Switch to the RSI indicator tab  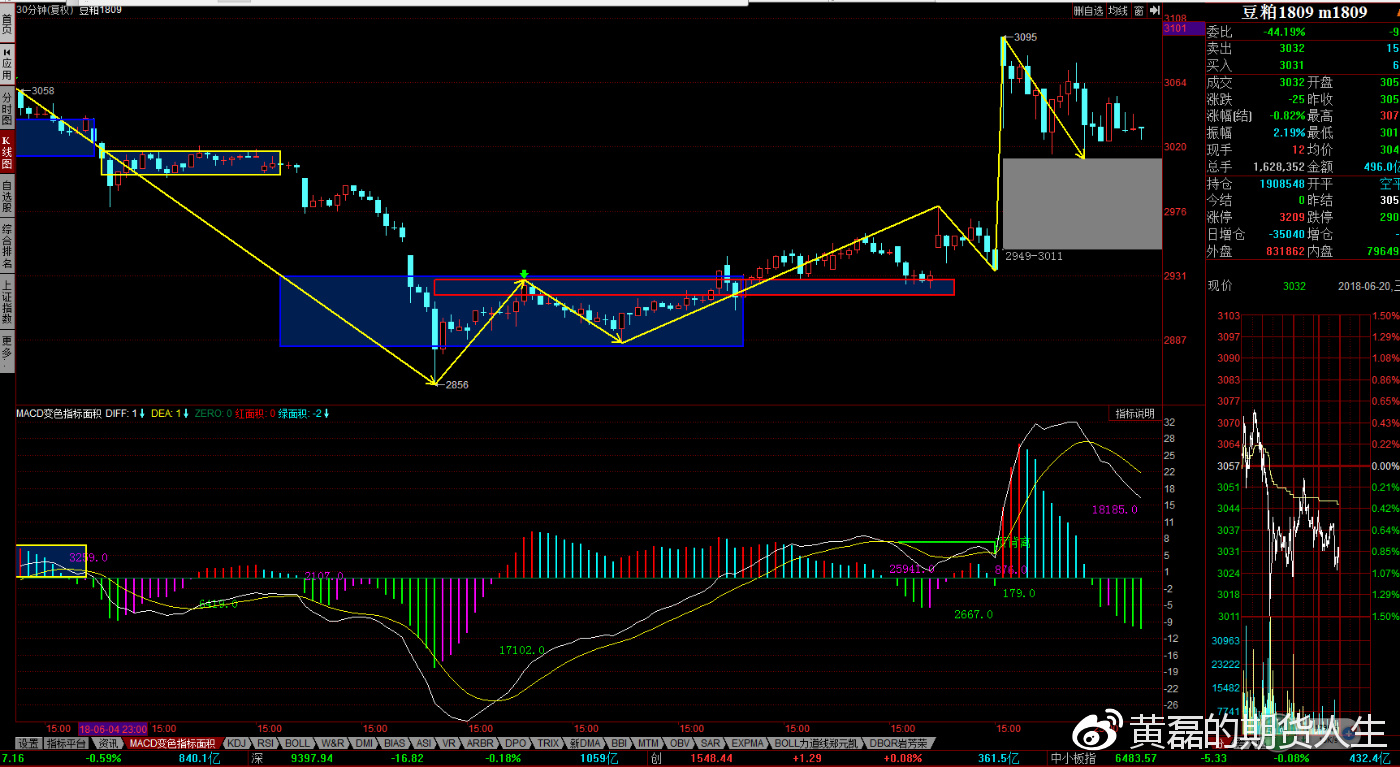tap(265, 743)
